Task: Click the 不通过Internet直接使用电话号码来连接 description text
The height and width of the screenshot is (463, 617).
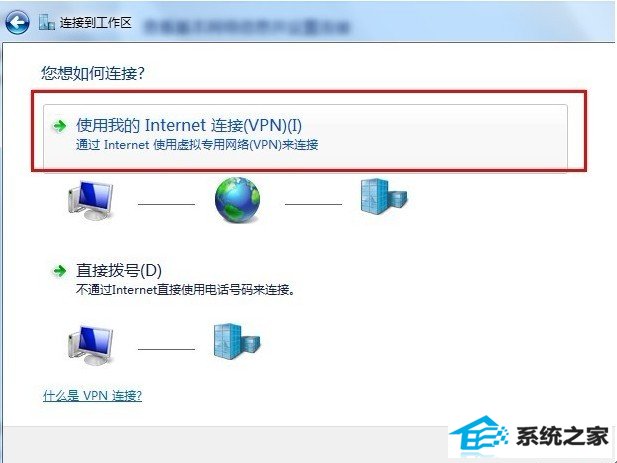Action: (x=185, y=290)
